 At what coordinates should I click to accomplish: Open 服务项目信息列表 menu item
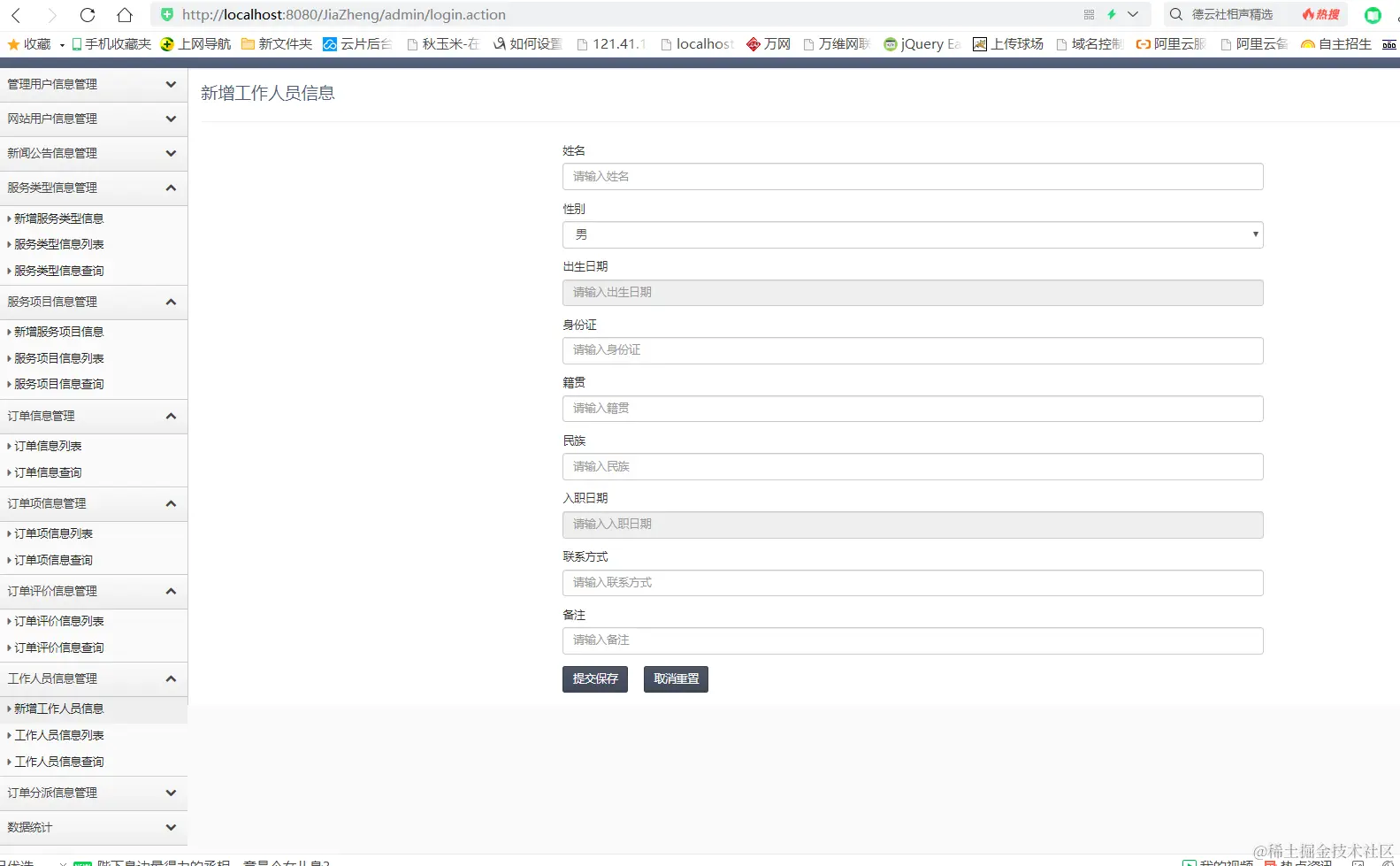point(58,358)
